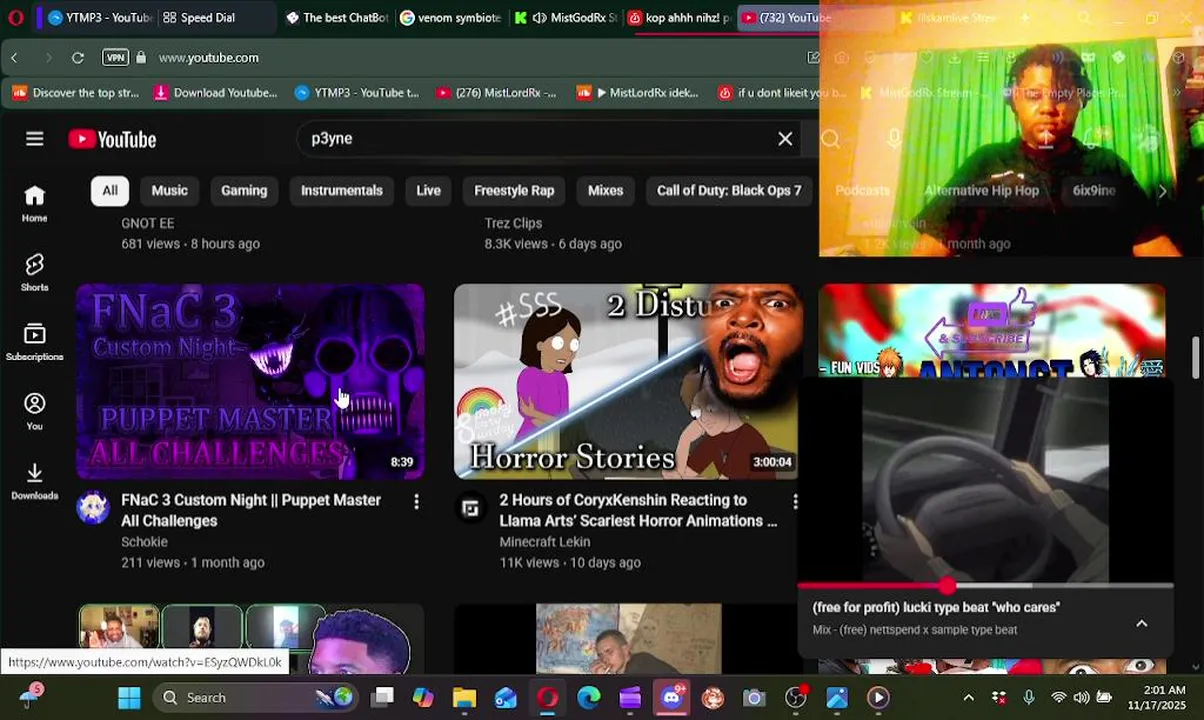Open Horror Stories video thumbnail
Image resolution: width=1204 pixels, height=720 pixels.
coord(627,382)
